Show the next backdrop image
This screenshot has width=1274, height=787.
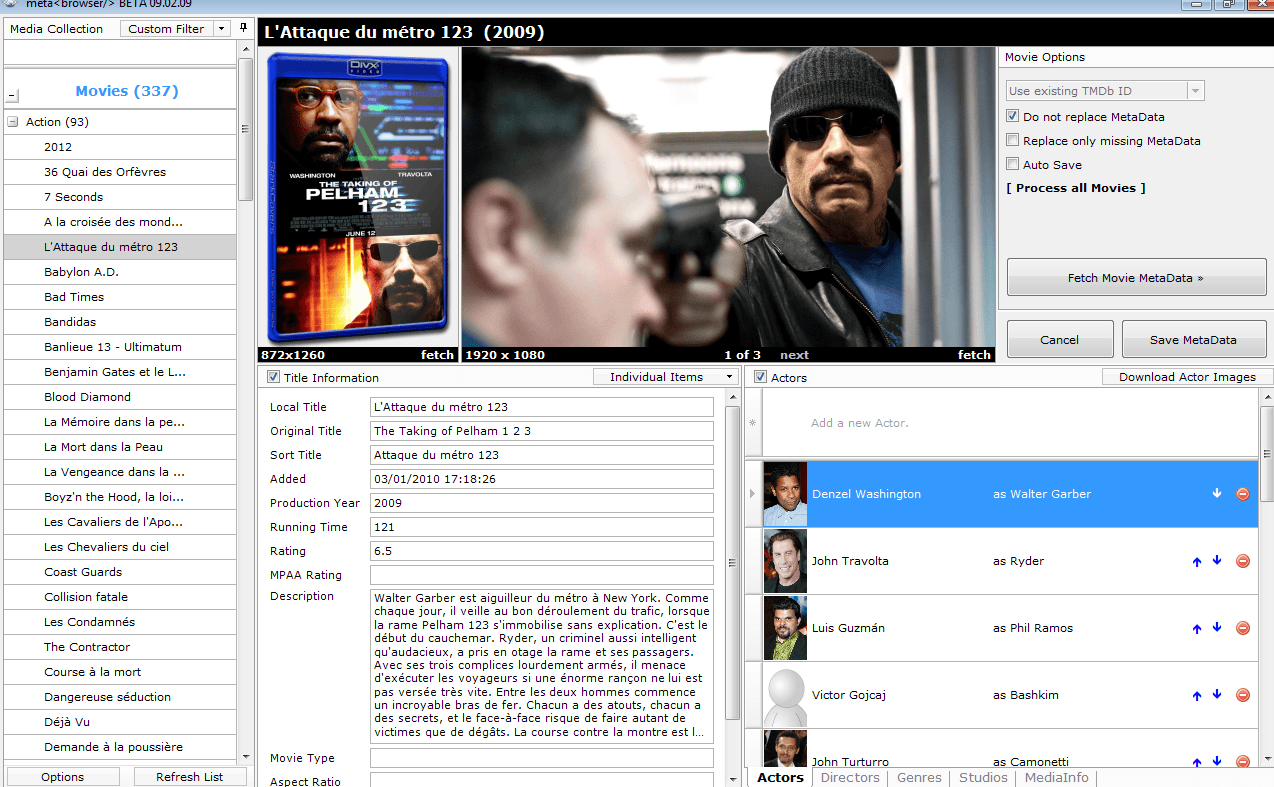794,354
